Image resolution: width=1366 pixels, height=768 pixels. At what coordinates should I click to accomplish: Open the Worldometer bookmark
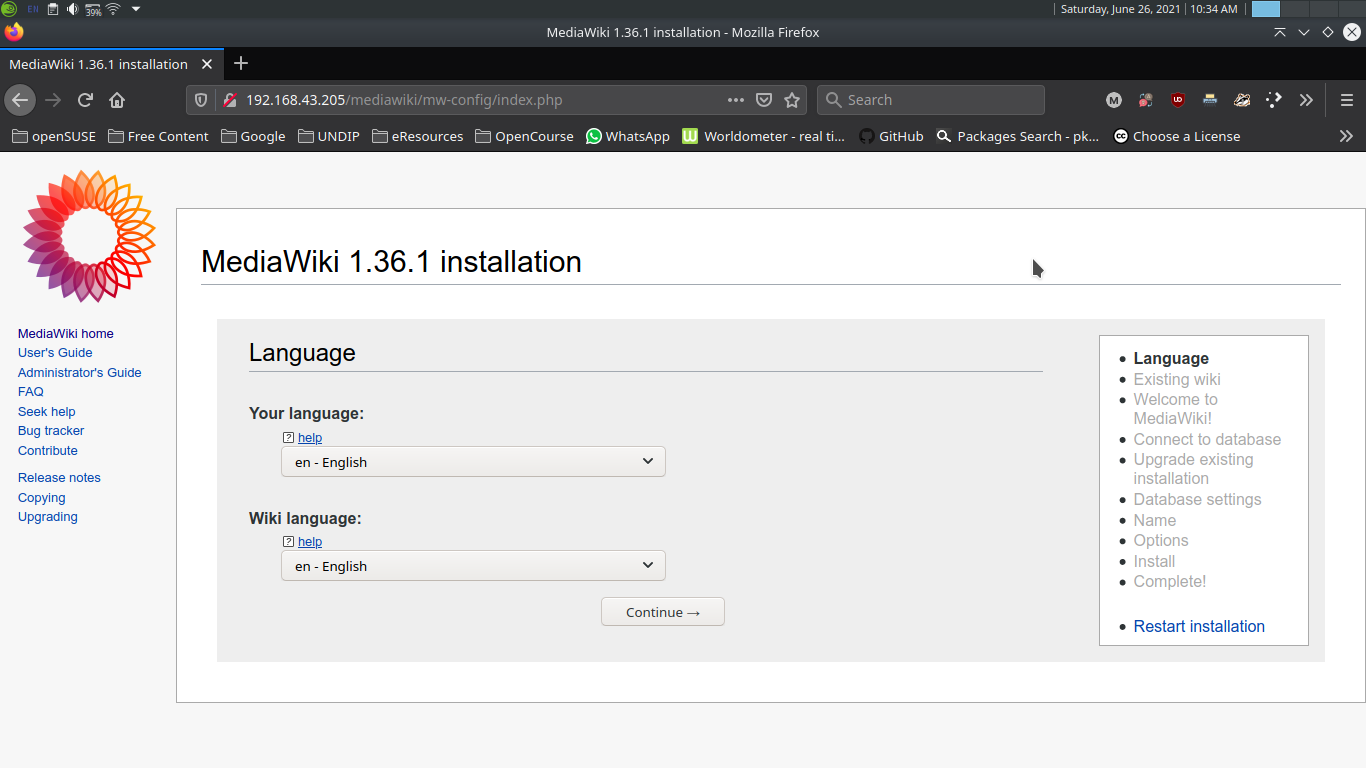tap(764, 136)
